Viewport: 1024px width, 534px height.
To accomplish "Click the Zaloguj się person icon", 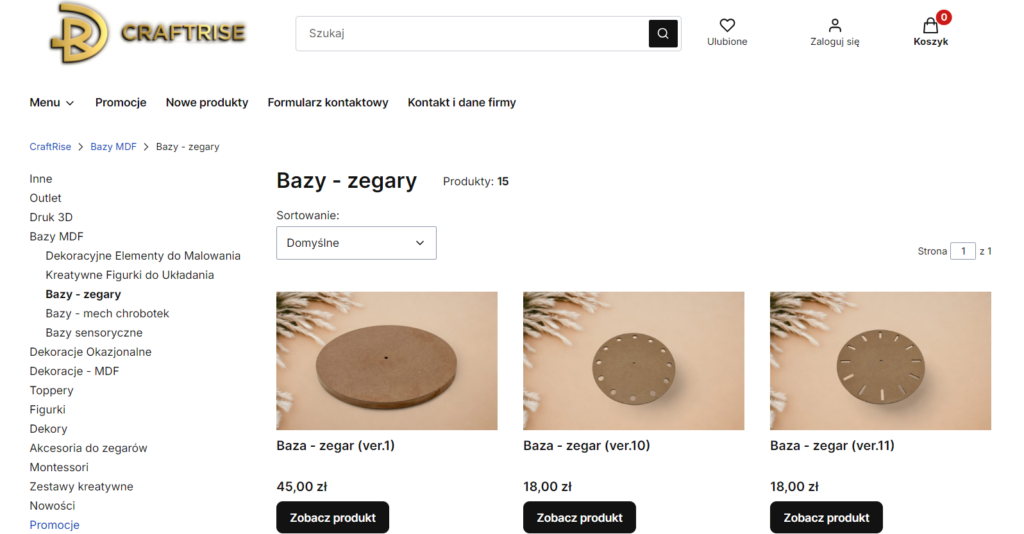I will click(834, 25).
